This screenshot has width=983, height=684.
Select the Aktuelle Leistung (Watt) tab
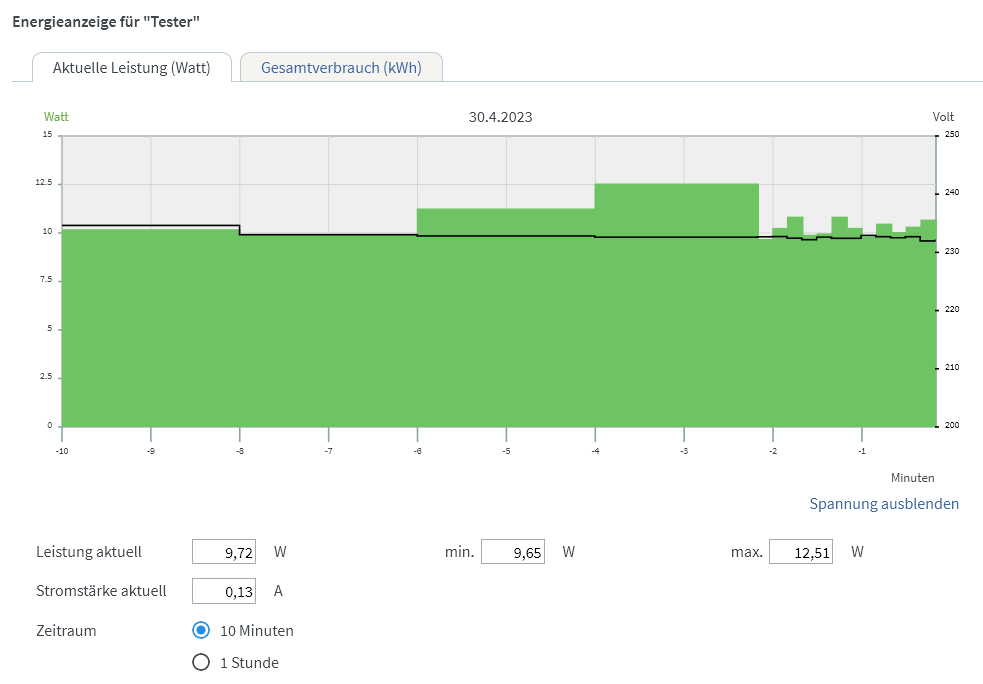click(132, 68)
